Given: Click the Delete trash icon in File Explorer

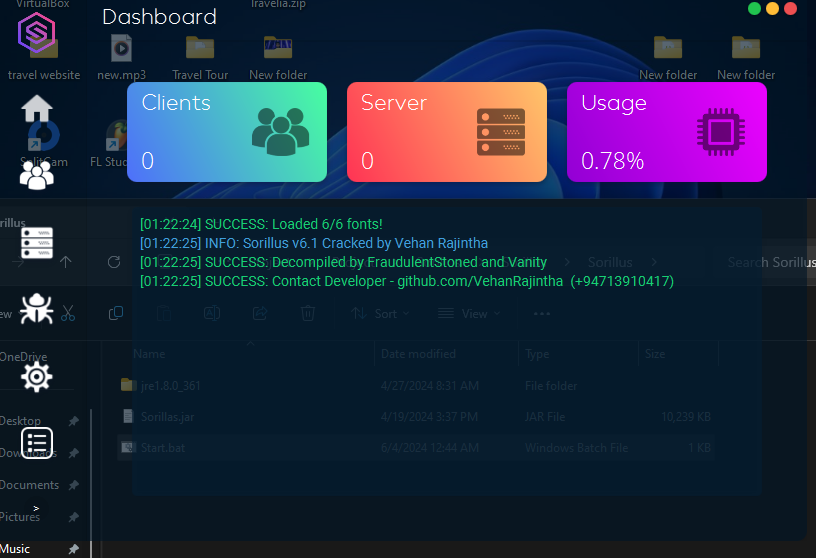Looking at the screenshot, I should point(308,313).
